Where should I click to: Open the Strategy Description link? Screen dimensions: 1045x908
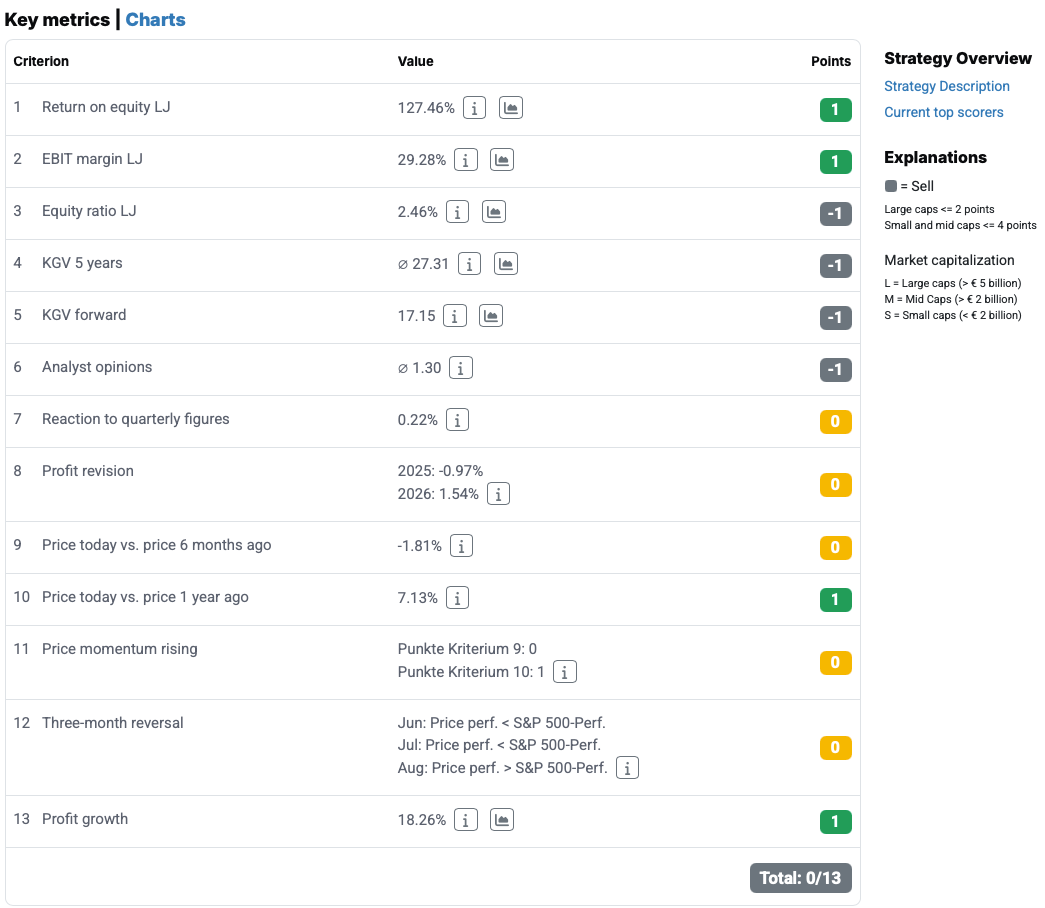(946, 87)
